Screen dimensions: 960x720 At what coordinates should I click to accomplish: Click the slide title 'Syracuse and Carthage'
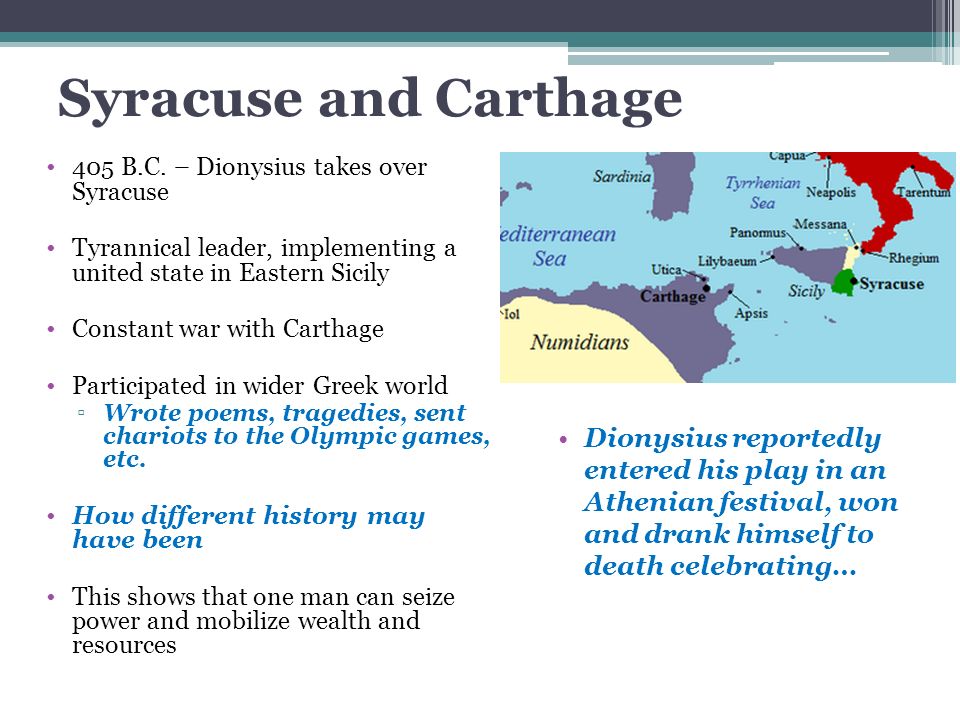(370, 99)
